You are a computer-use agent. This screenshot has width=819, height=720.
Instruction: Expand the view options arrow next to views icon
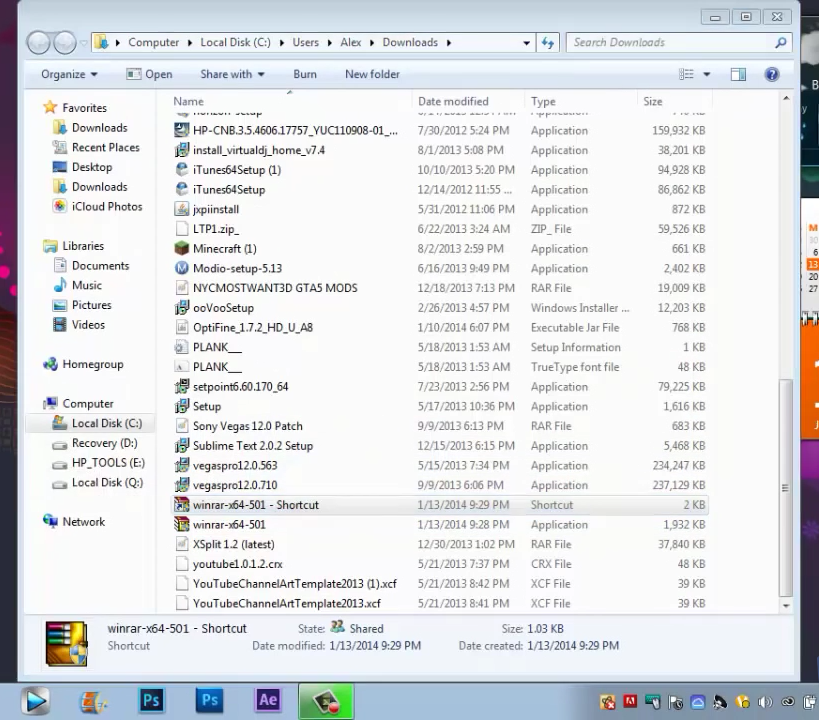tap(705, 74)
